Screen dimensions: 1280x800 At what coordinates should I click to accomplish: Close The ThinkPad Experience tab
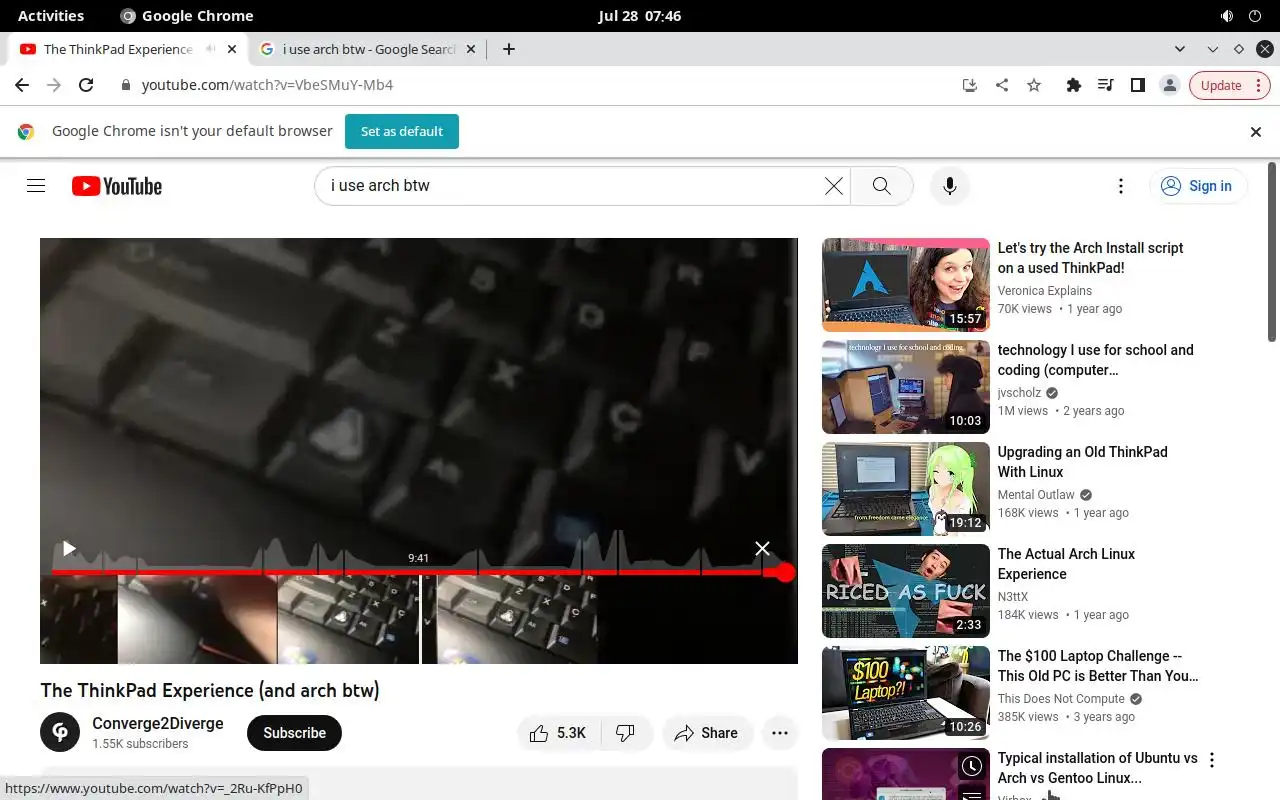click(x=232, y=49)
